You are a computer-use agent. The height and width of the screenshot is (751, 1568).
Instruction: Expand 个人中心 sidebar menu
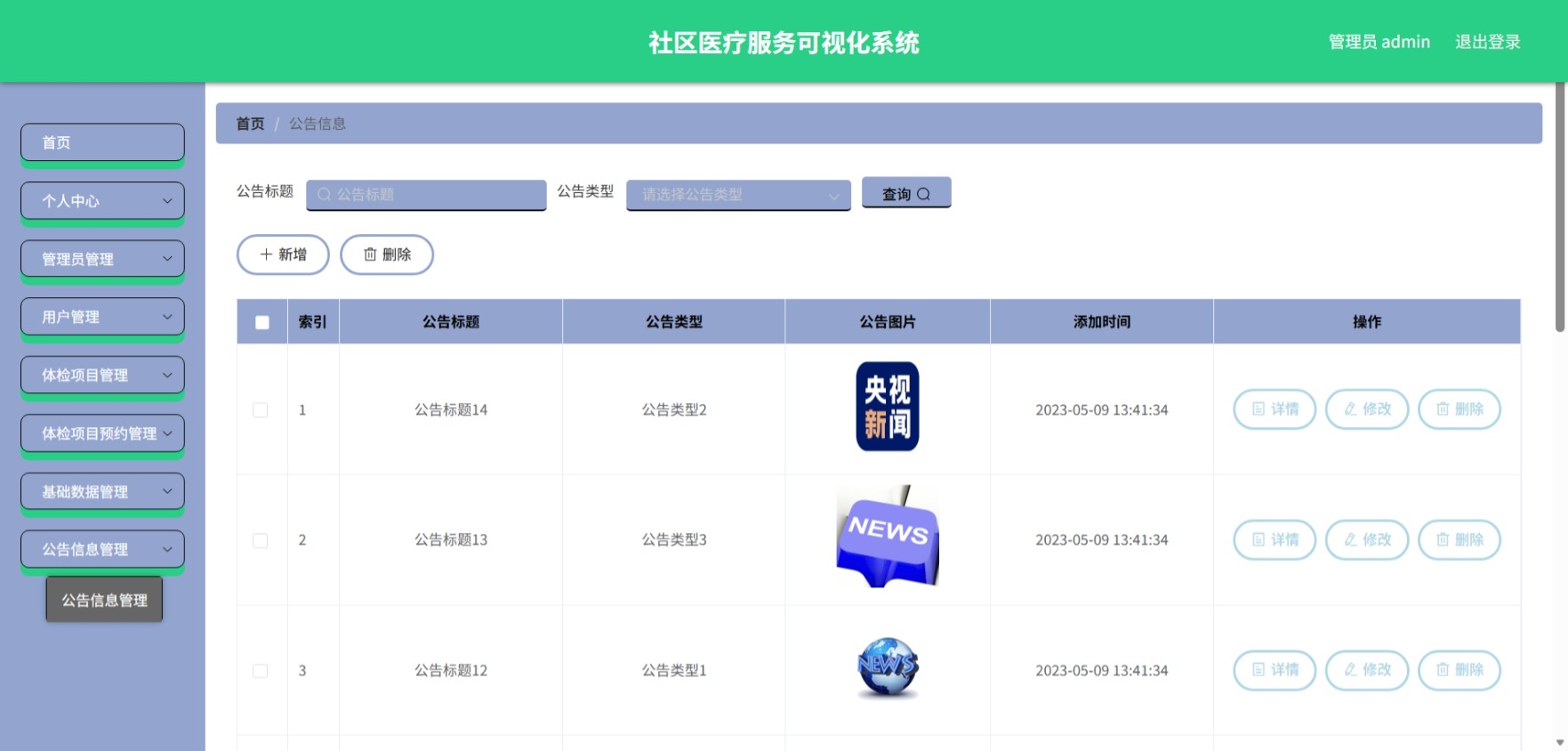click(102, 201)
